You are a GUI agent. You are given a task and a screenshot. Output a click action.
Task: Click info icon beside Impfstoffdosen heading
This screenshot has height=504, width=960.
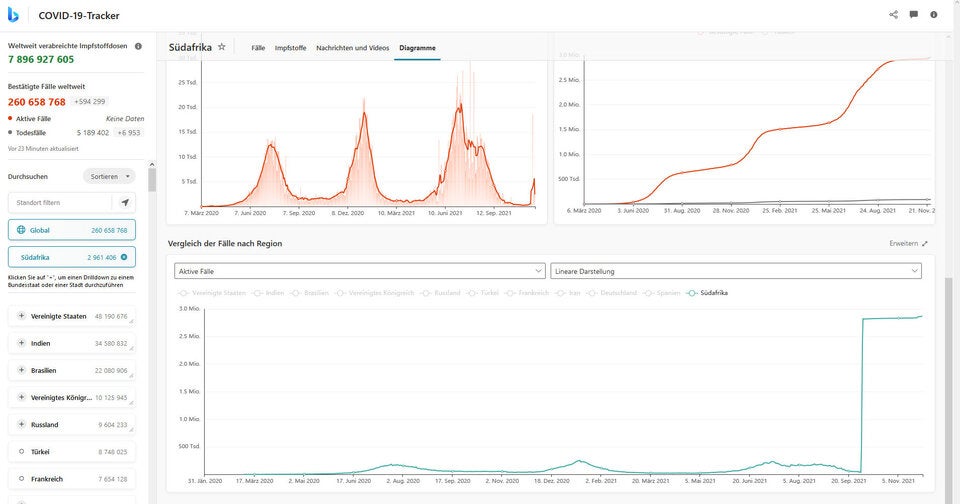[138, 46]
